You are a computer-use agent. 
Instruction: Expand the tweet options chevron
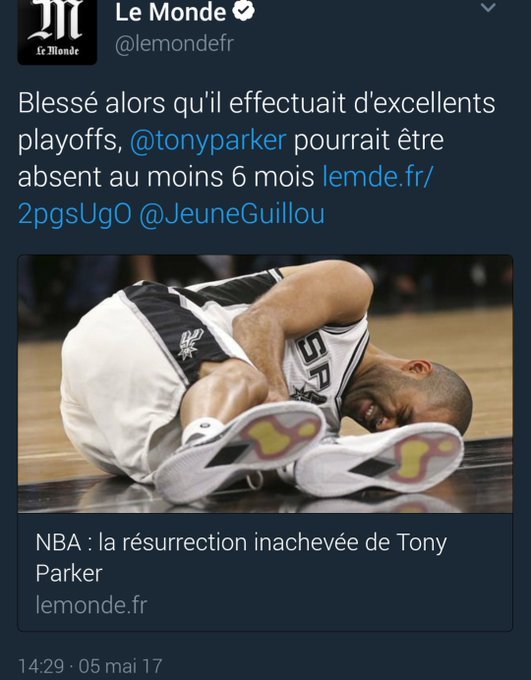click(x=488, y=7)
